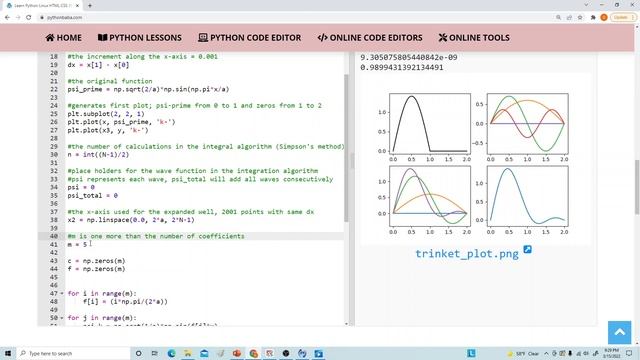Open Google Chrome from the taskbar
640x360 pixels.
pyautogui.click(x=253, y=353)
